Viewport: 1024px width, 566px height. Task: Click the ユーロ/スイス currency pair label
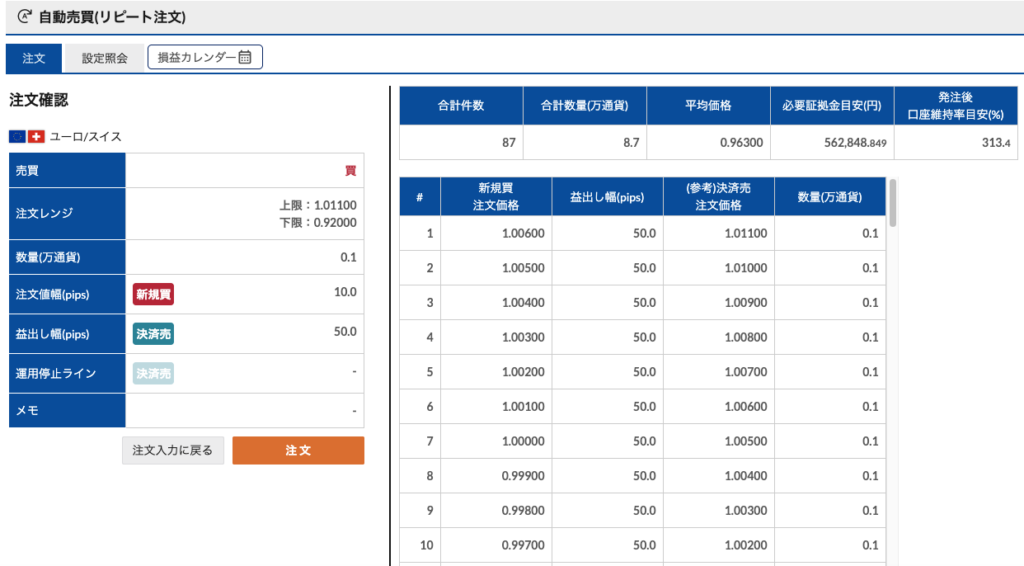click(x=86, y=136)
